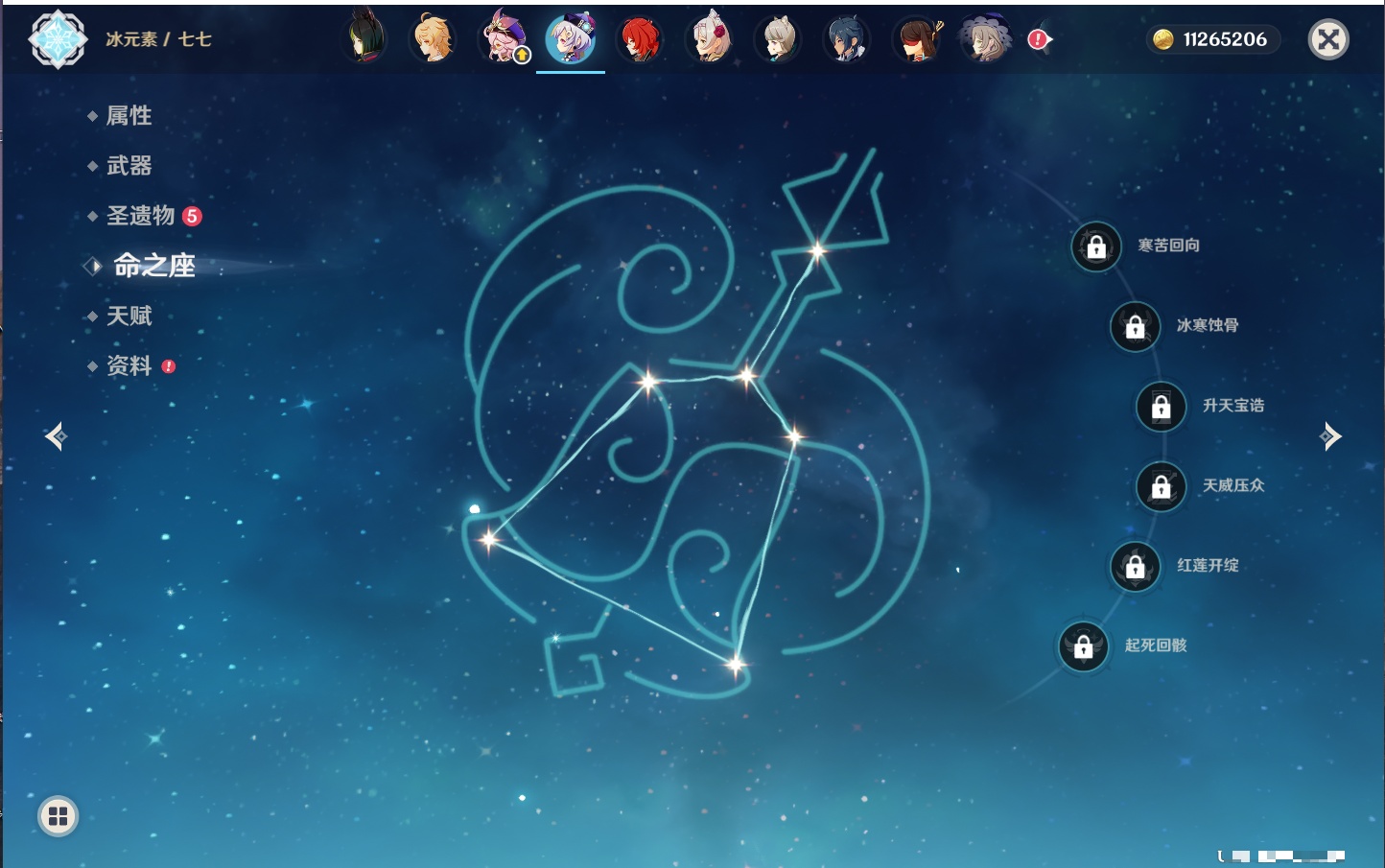
Task: Click the Cryo element snowflake emblem
Action: [58, 39]
